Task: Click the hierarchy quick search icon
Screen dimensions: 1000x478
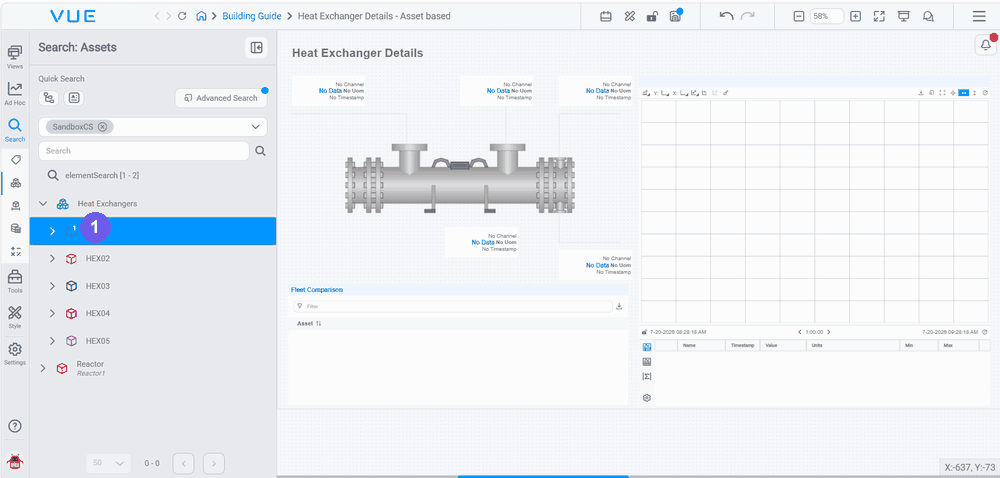Action: pyautogui.click(x=48, y=98)
